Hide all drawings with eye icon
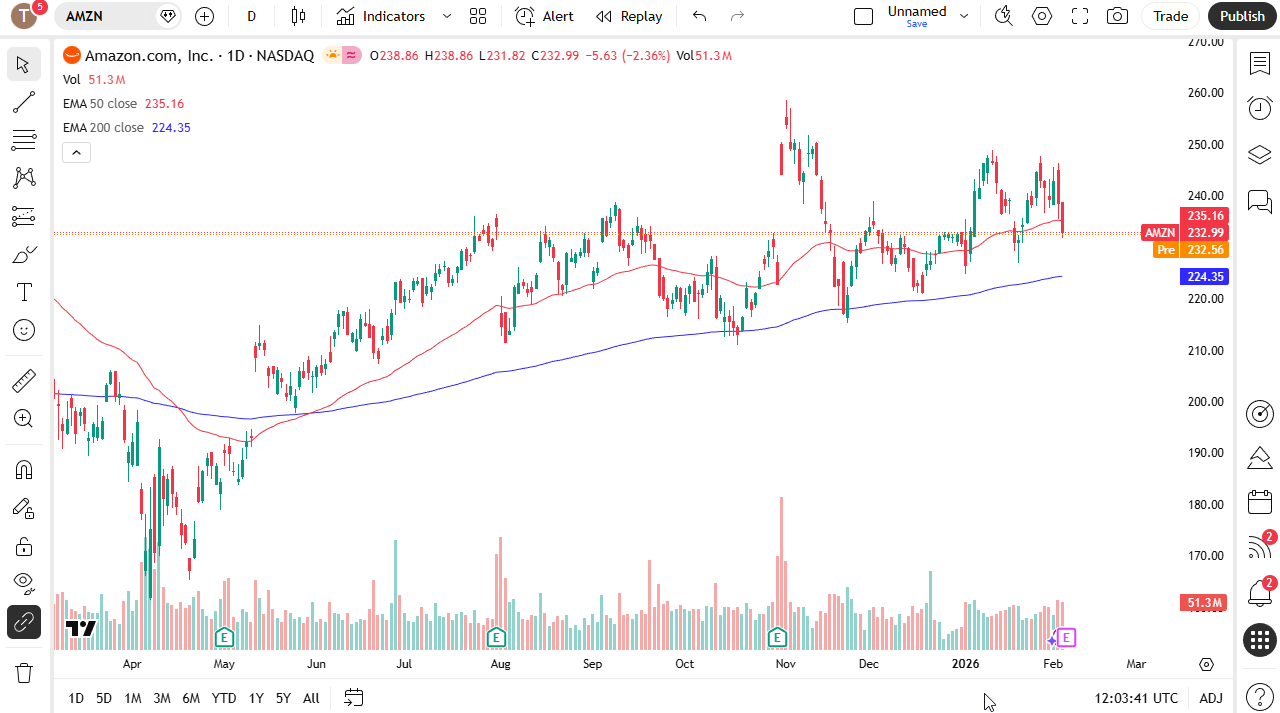1280x713 pixels. pyautogui.click(x=24, y=584)
